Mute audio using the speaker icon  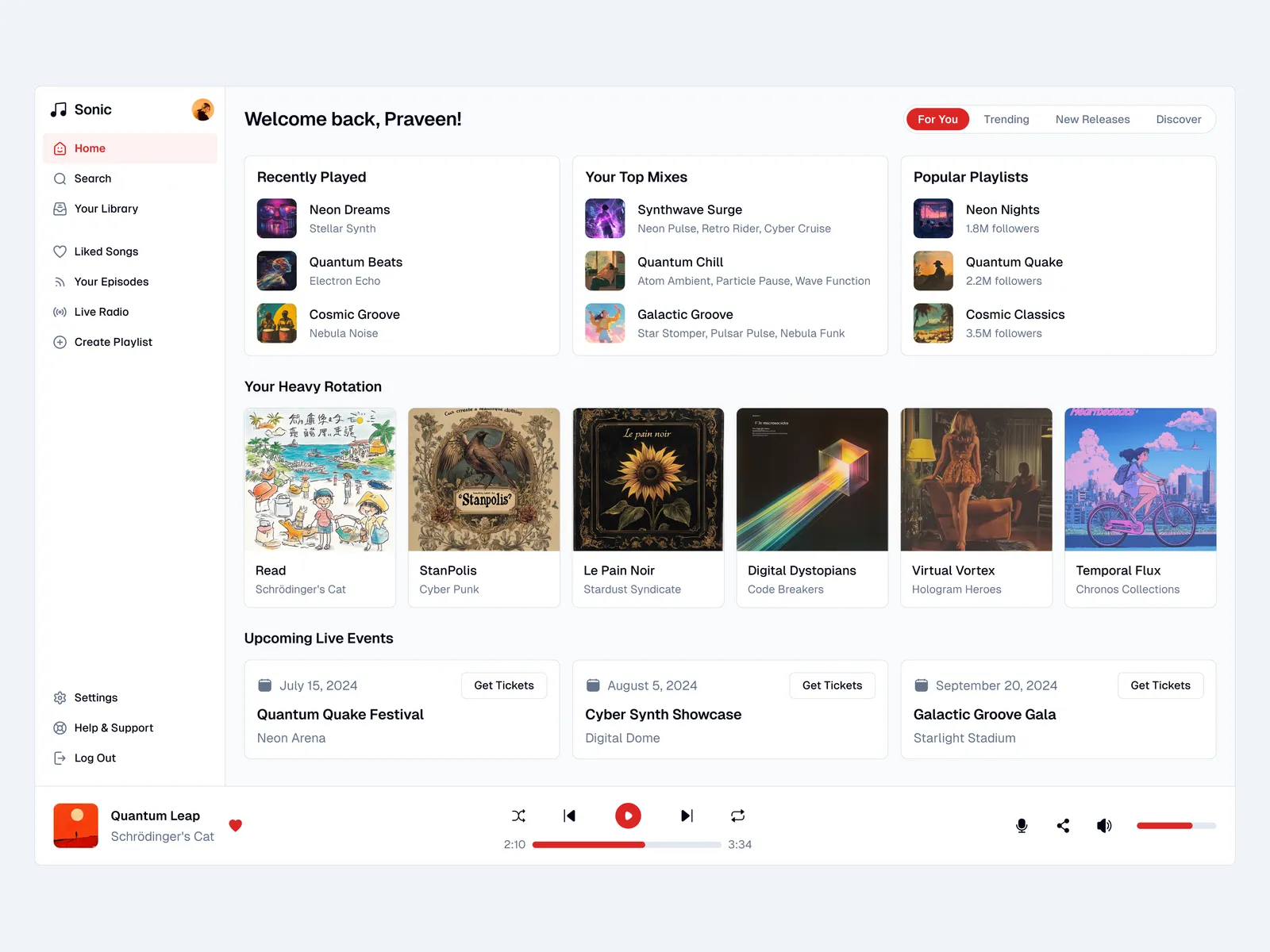point(1104,826)
